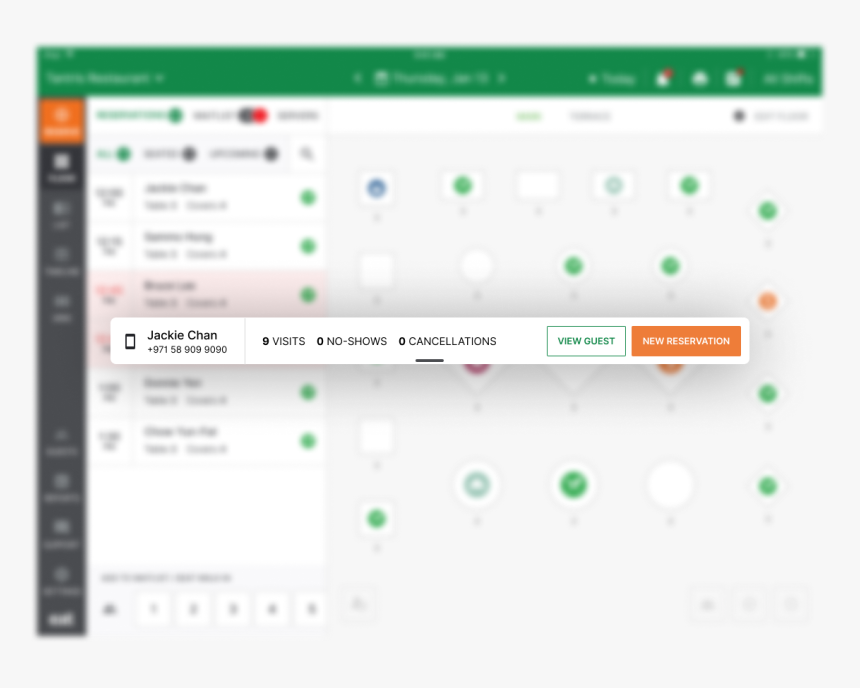Viewport: 860px width, 688px height.
Task: Open the orange sidebar item at top
Action: [61, 121]
